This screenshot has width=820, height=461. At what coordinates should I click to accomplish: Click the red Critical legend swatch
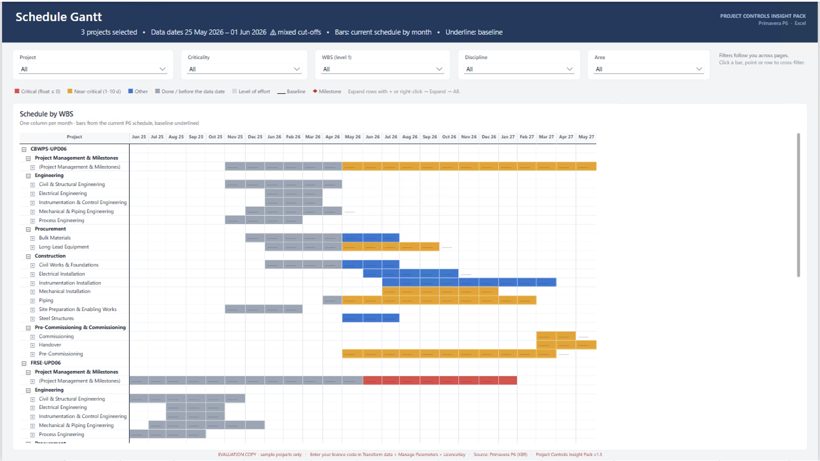point(17,91)
